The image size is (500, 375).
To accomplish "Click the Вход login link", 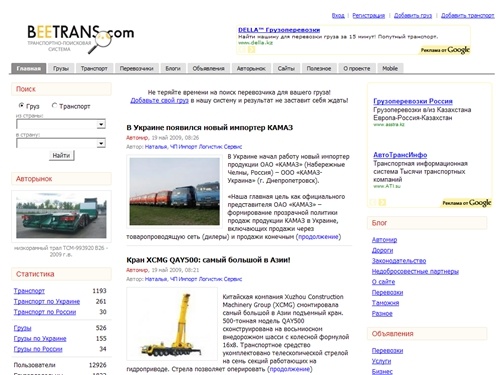I will pyautogui.click(x=338, y=15).
